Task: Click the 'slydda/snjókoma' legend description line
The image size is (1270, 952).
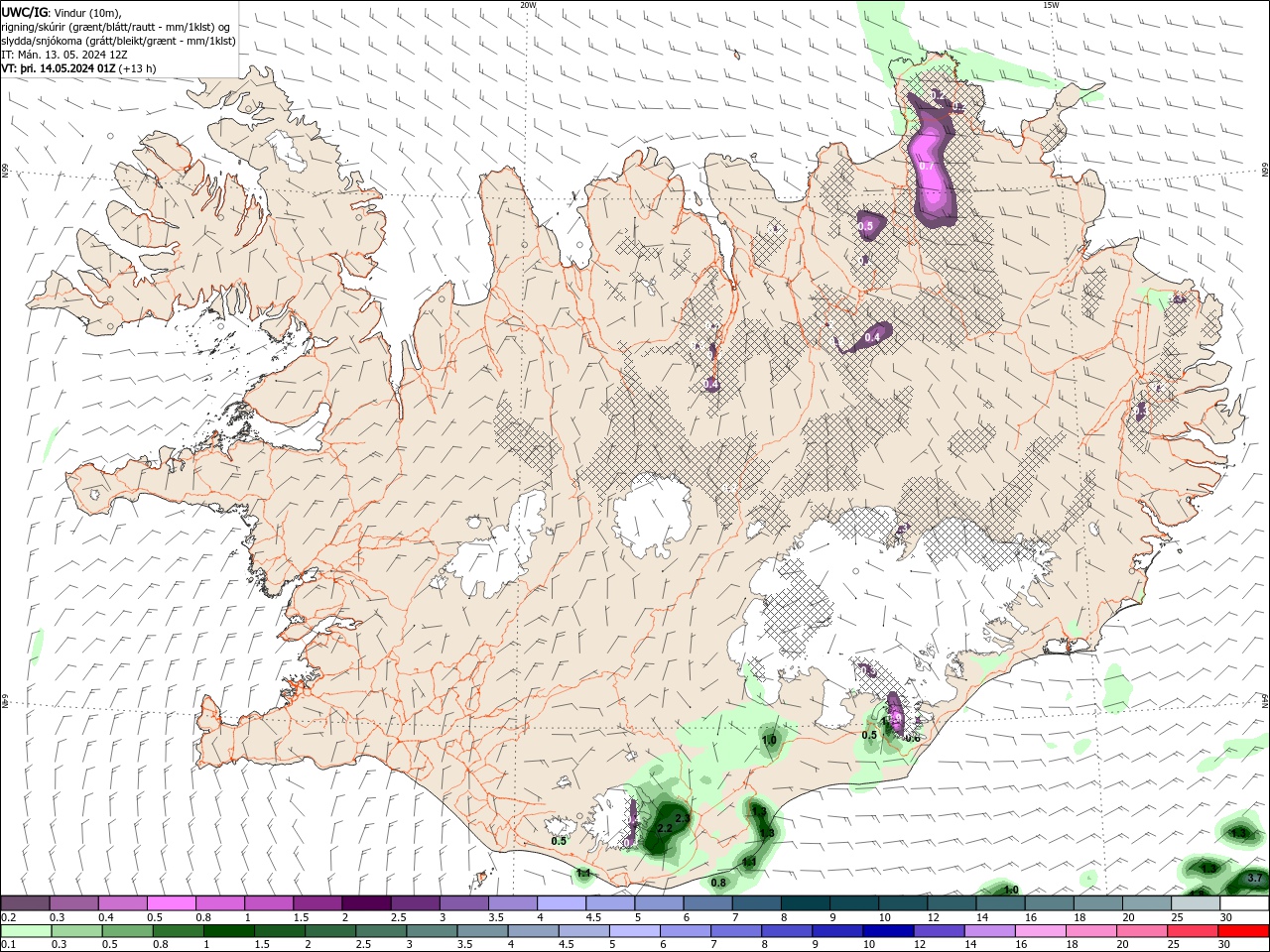Action: [x=118, y=41]
